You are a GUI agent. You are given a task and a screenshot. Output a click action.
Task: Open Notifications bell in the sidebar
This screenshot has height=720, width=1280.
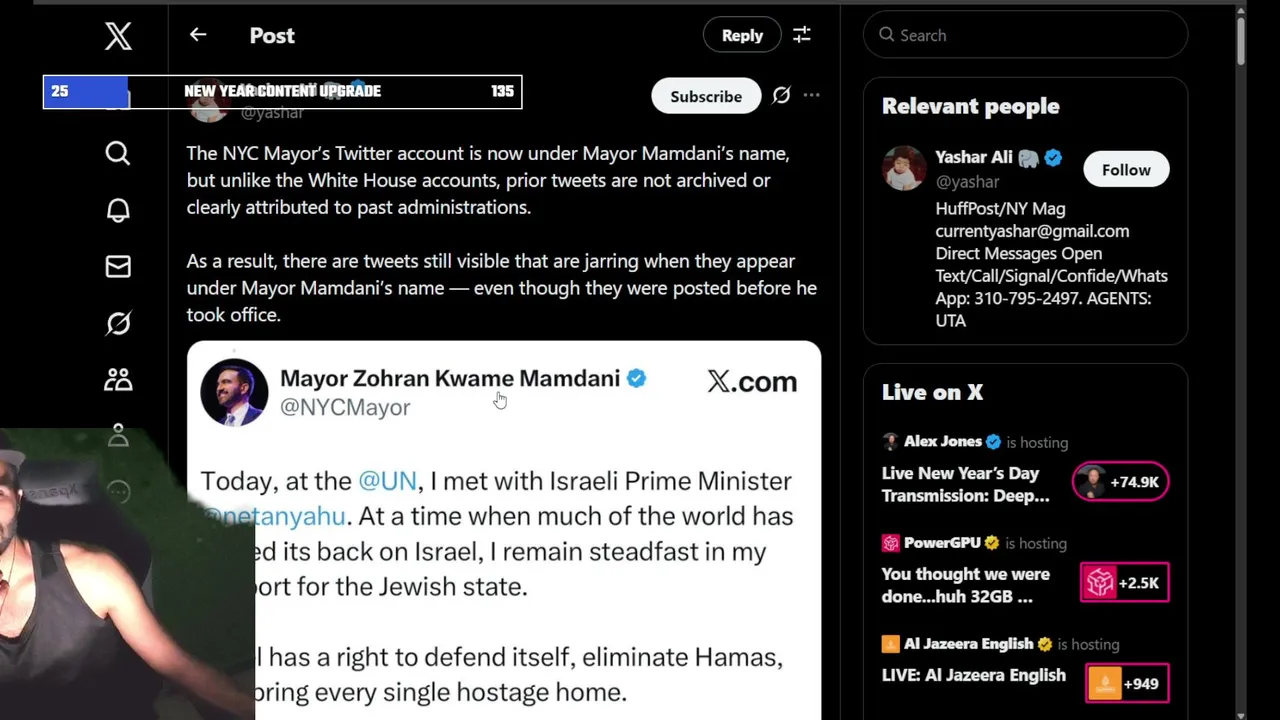point(118,210)
